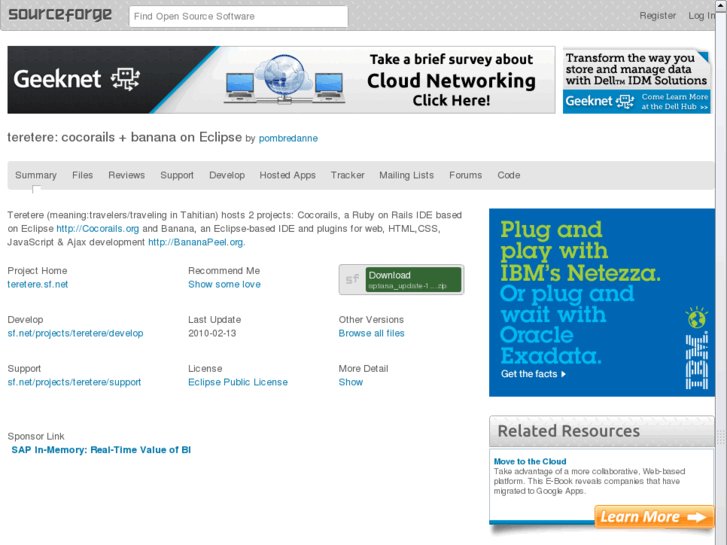Screen dimensions: 727x545
Task: Open Eclipse Public License link
Action: click(x=238, y=382)
